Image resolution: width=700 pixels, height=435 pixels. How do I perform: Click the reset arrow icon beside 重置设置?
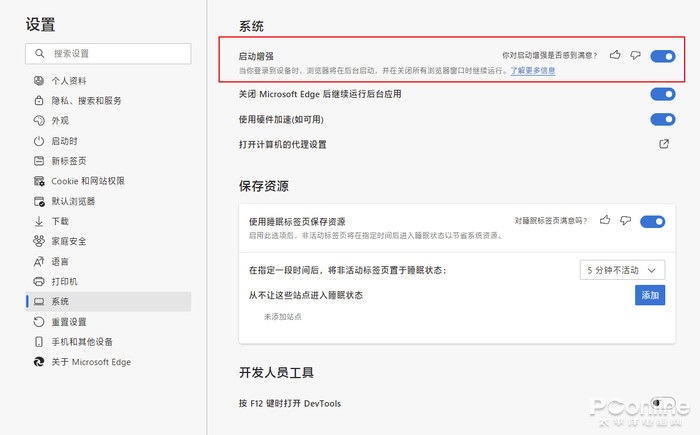point(39,322)
